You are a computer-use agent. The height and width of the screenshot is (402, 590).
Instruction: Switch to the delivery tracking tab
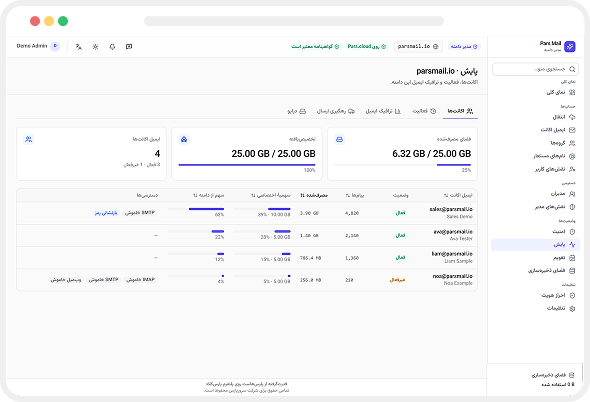[x=336, y=111]
